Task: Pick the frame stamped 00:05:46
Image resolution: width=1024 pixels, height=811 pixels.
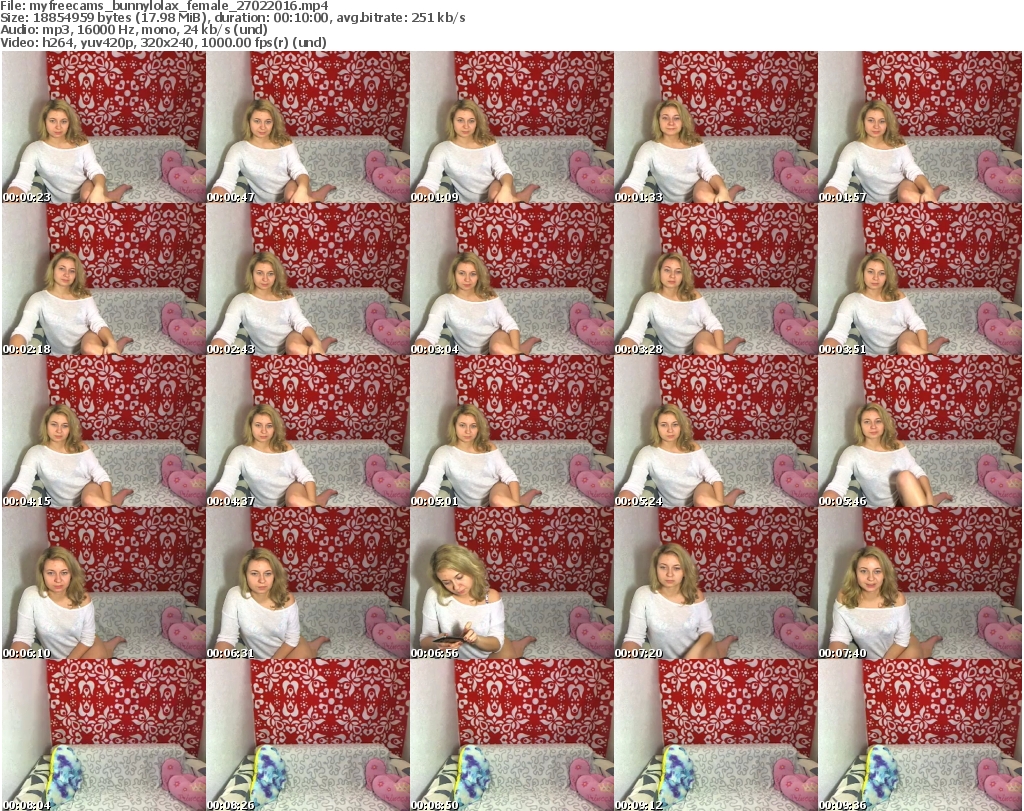Action: click(920, 432)
